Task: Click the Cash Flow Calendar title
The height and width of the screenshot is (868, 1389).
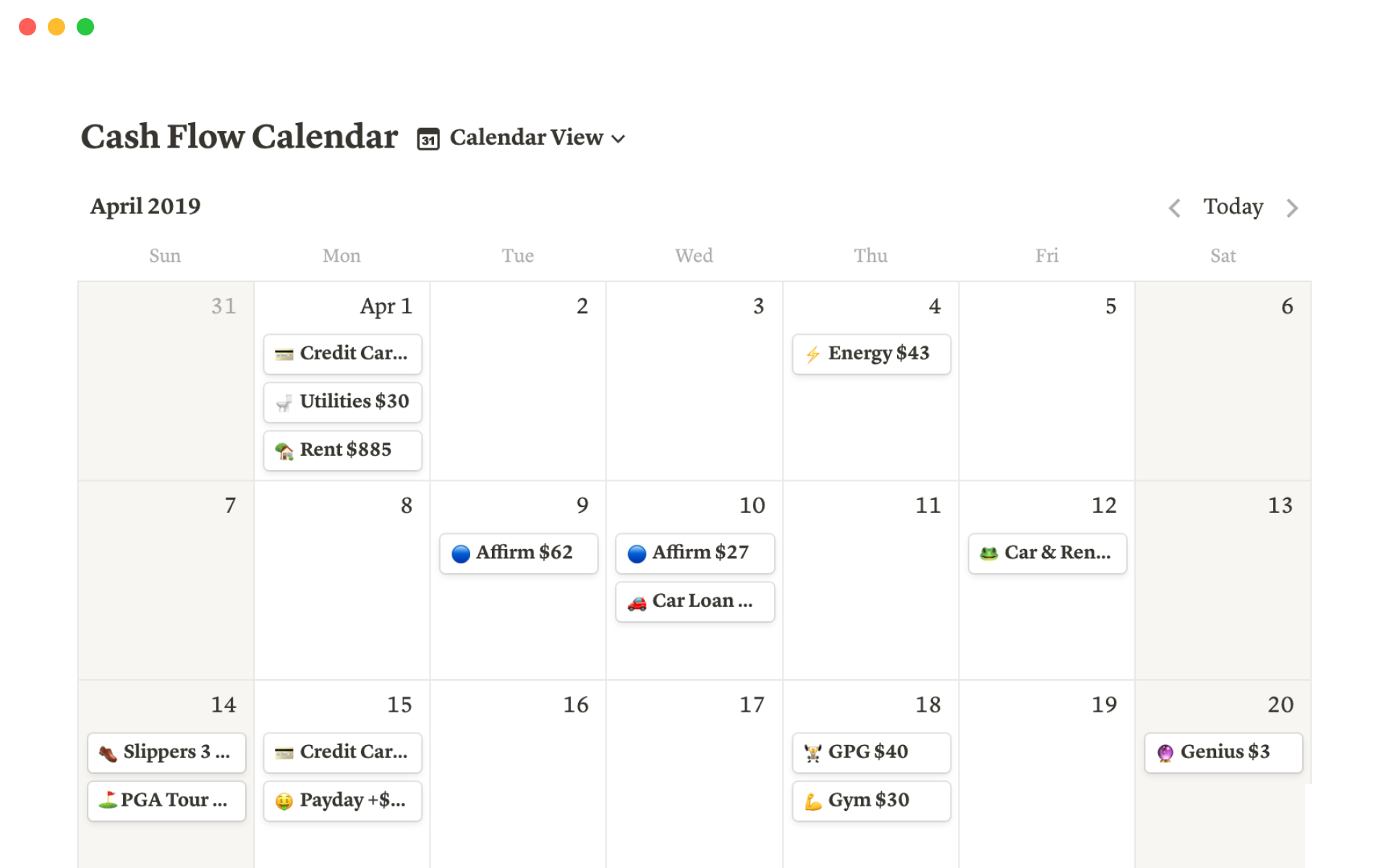Action: coord(239,137)
